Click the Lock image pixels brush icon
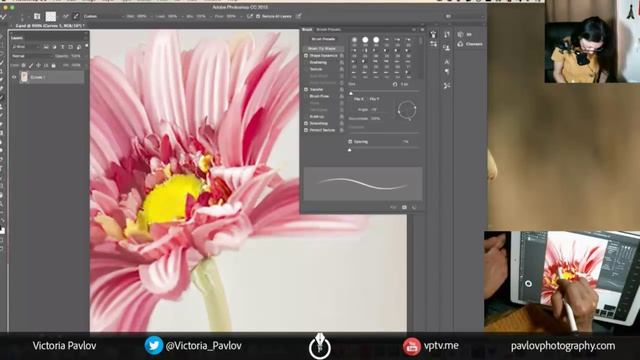 [x=31, y=65]
